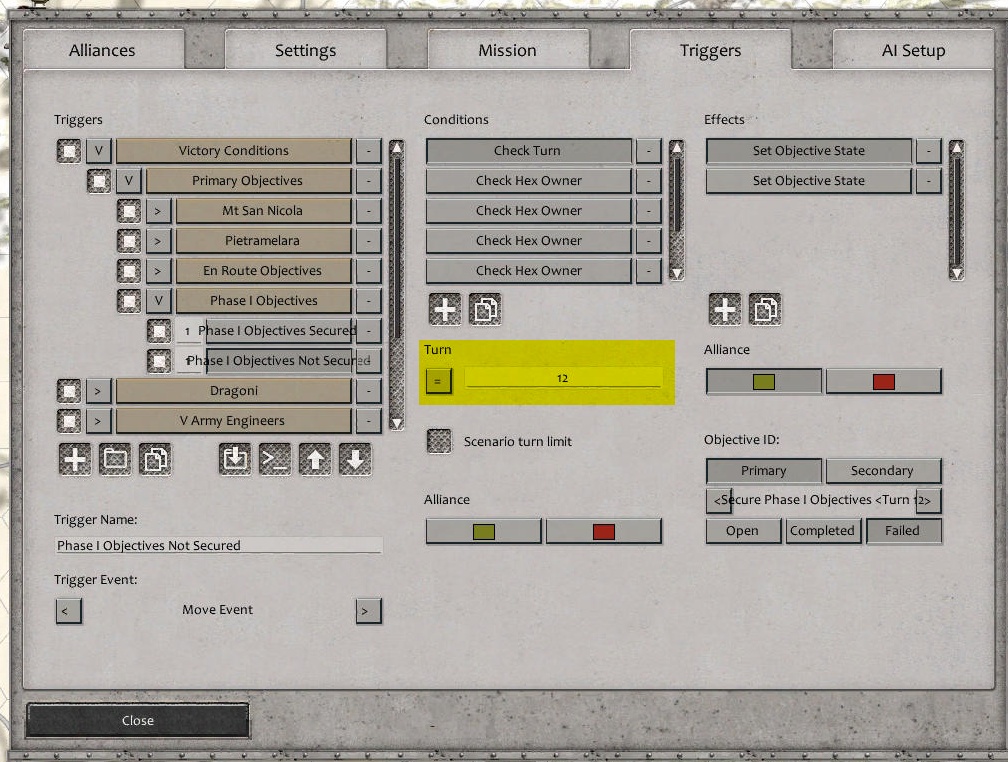Choose red alliance in Conditions
The image size is (1008, 762).
604,531
